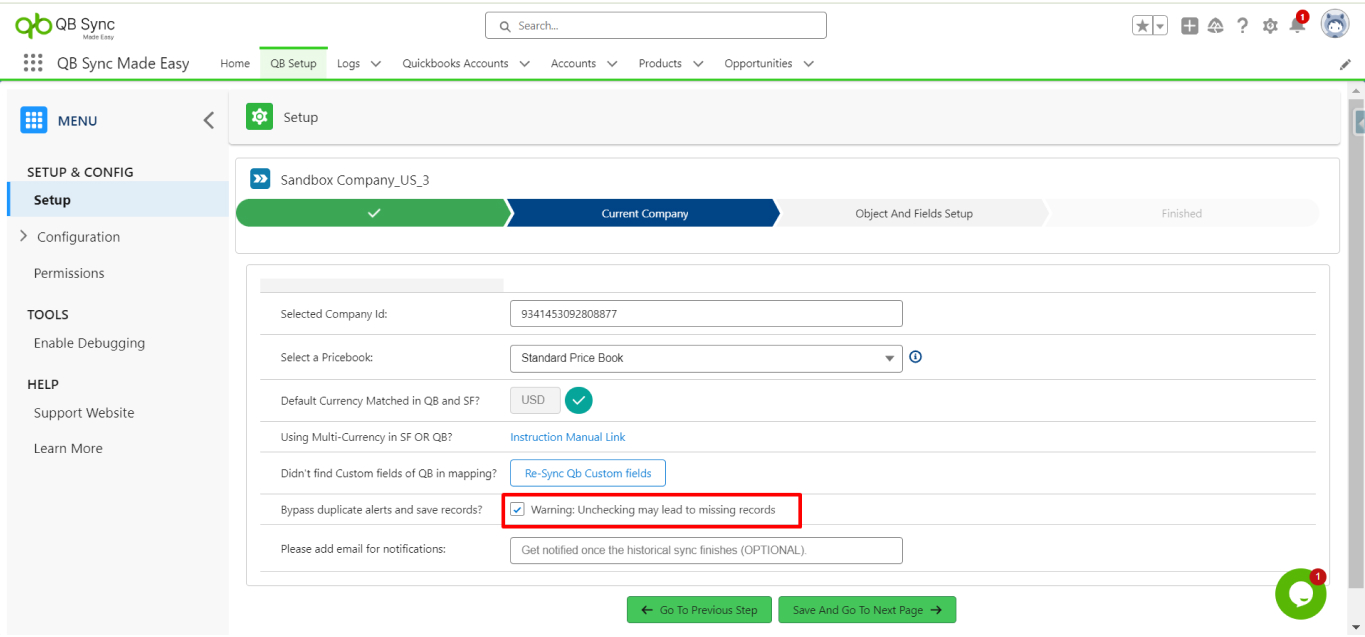This screenshot has height=637, width=1365.
Task: Click the USD currency field
Action: pos(535,400)
